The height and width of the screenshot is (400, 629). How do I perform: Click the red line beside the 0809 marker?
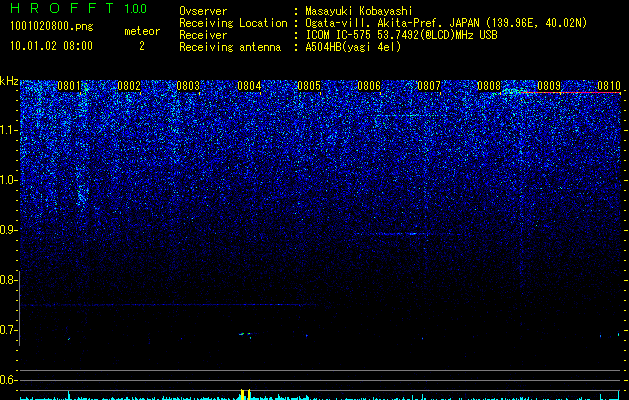coord(571,93)
